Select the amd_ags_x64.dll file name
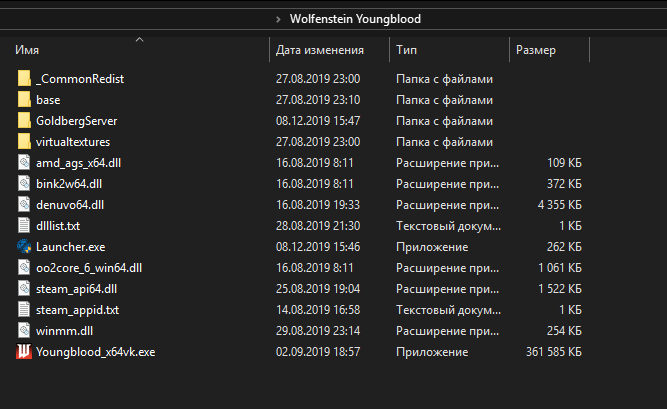The width and height of the screenshot is (667, 409). 79,163
